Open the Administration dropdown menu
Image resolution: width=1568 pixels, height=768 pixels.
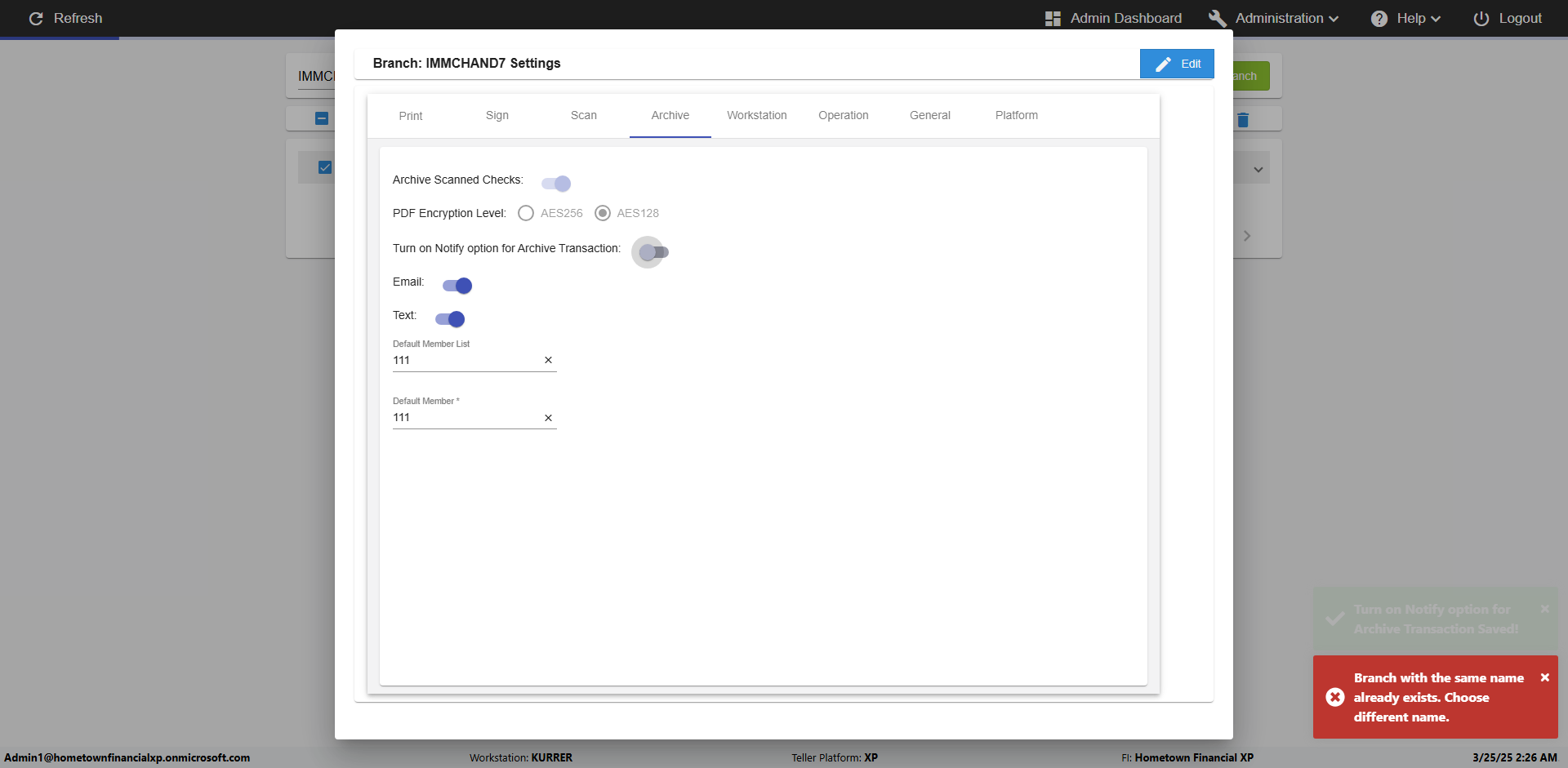1273,18
